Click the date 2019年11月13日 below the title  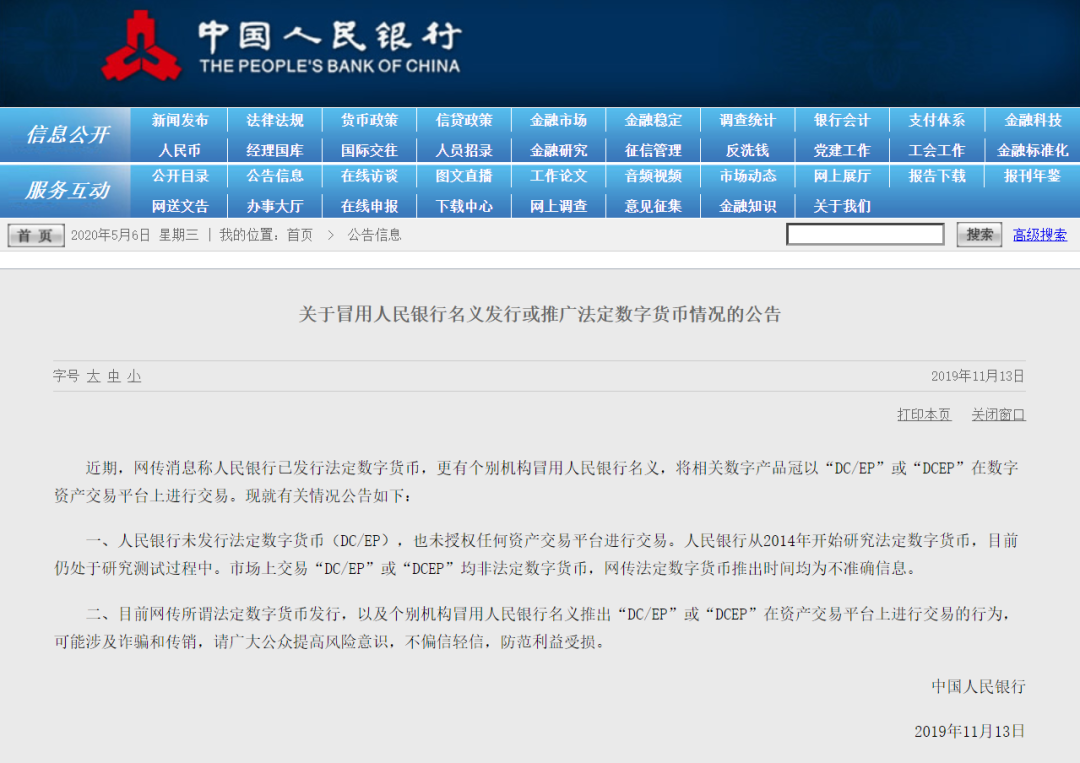click(x=977, y=376)
